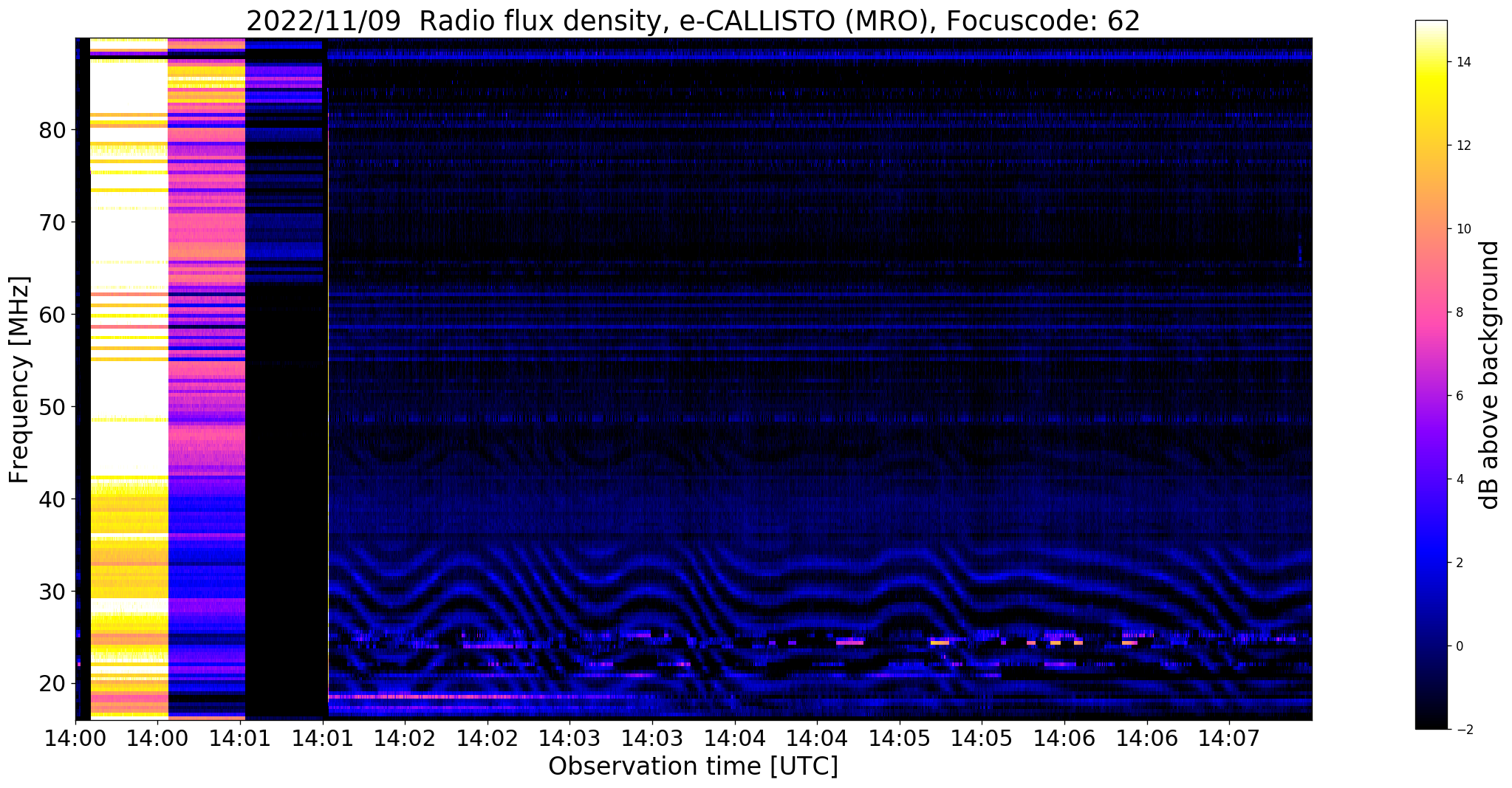Click the colorbar tick label 12
Image resolution: width=1512 pixels, height=788 pixels.
(1462, 146)
